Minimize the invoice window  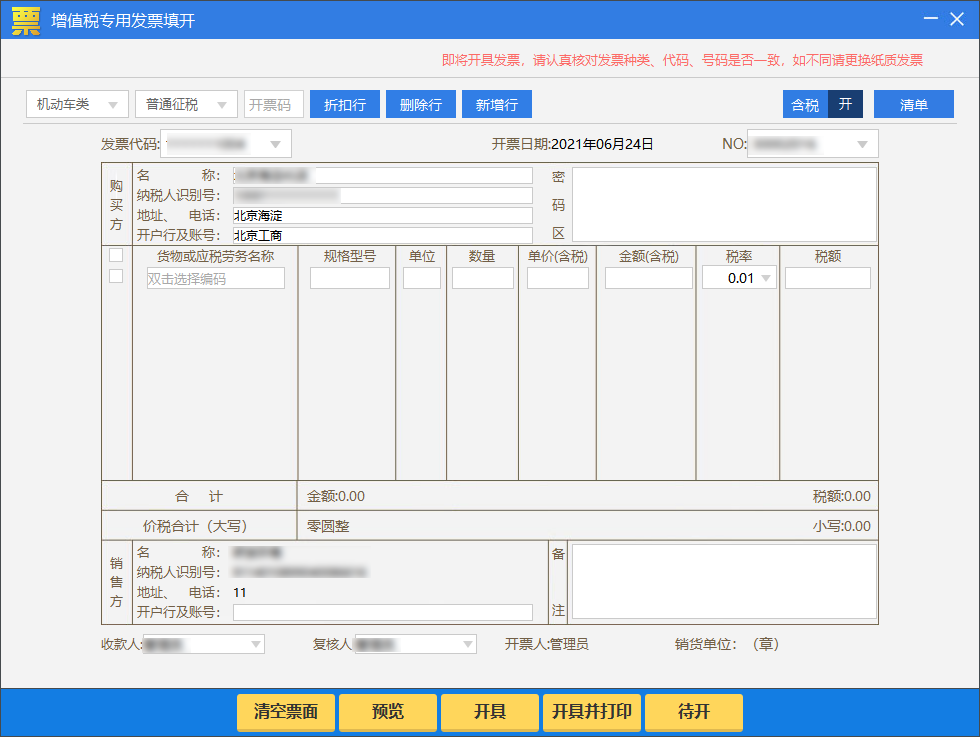coord(931,20)
